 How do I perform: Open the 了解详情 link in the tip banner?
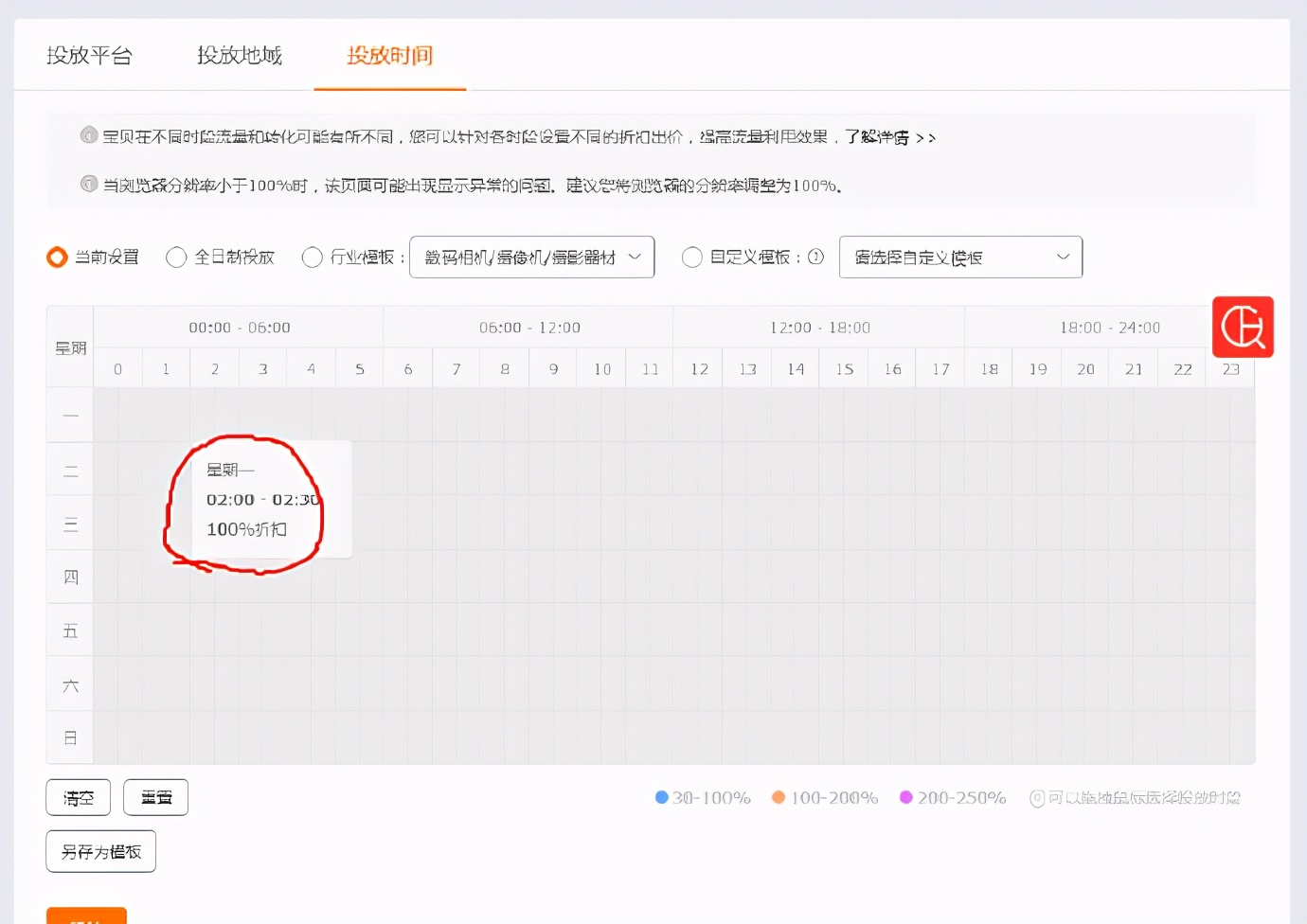[x=881, y=137]
